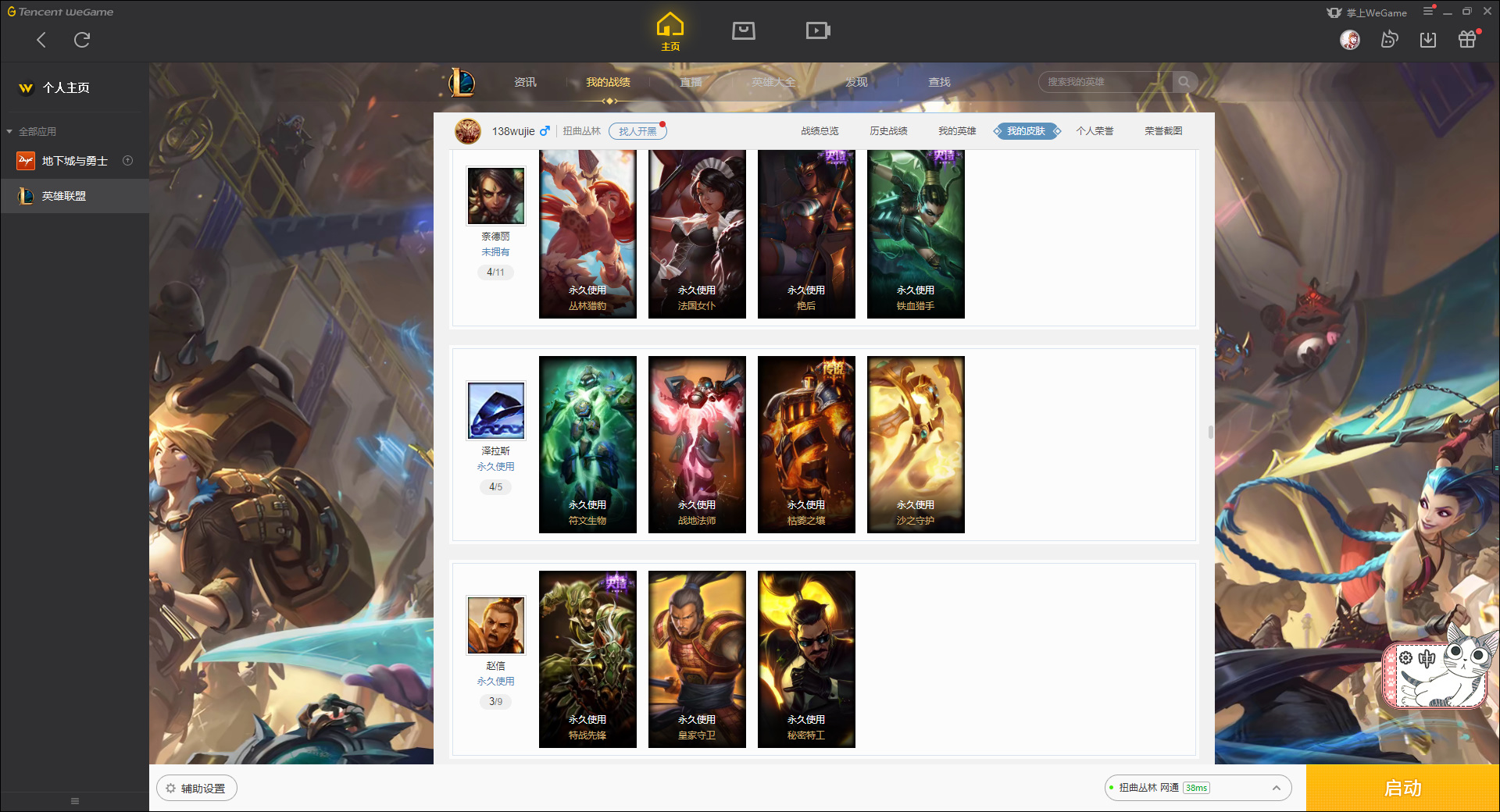
Task: Open the 战绩总览 subtab
Action: 820,131
